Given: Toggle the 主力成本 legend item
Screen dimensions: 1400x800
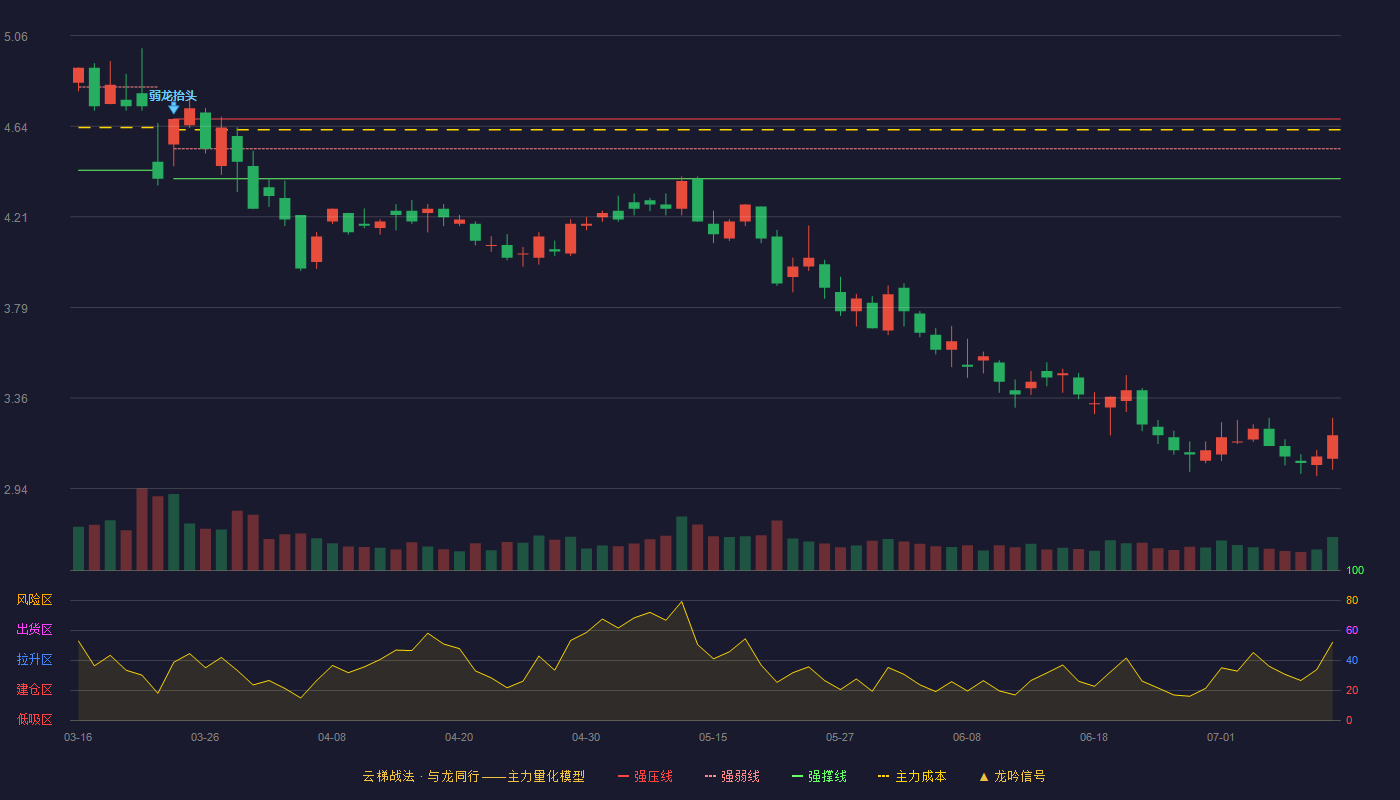Looking at the screenshot, I should 911,776.
